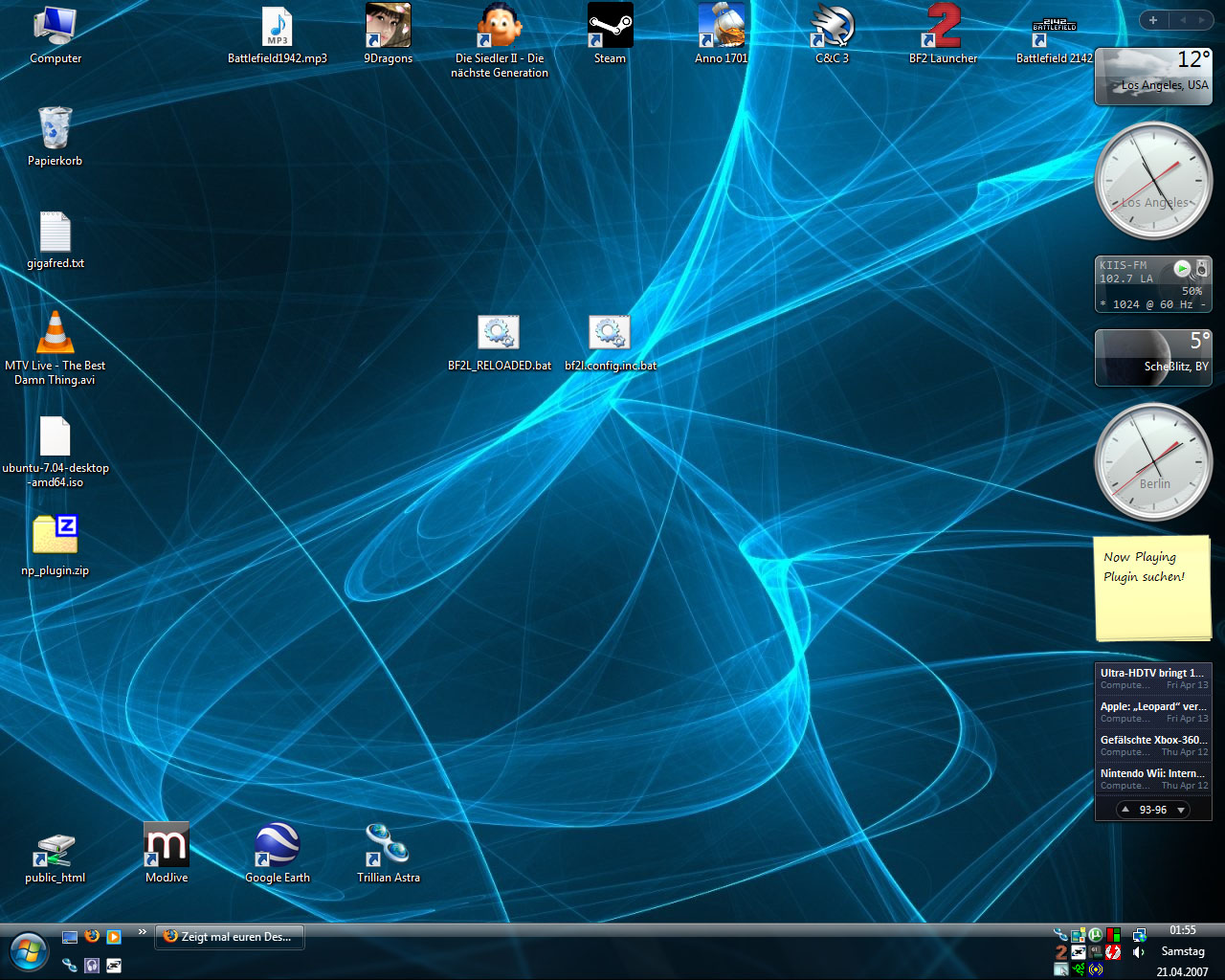This screenshot has width=1225, height=980.
Task: Open the headphones icon in Quick Launch
Action: coord(92,965)
